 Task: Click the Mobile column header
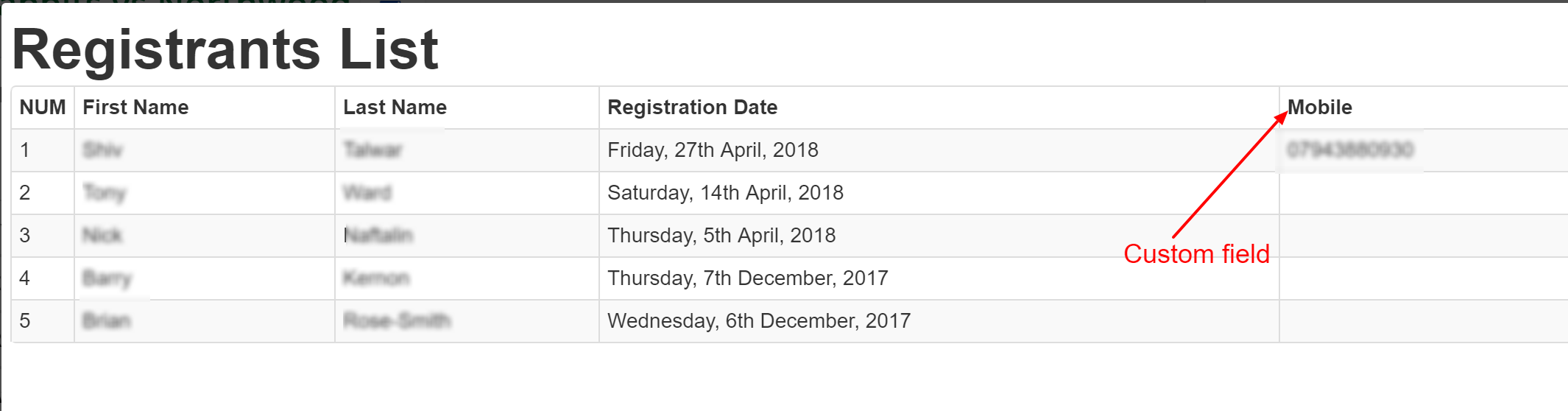coord(1320,108)
